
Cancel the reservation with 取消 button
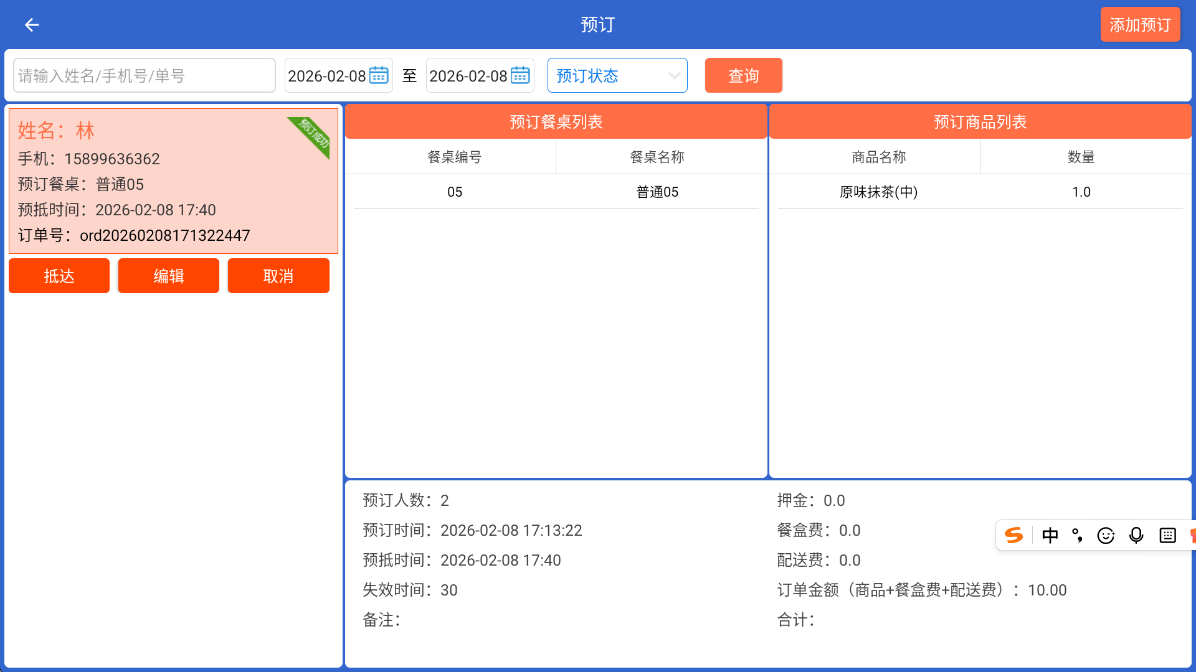point(278,276)
